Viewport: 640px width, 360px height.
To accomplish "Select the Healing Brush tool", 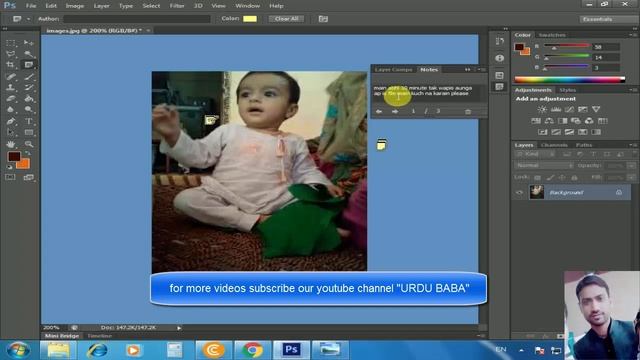I will [x=11, y=76].
